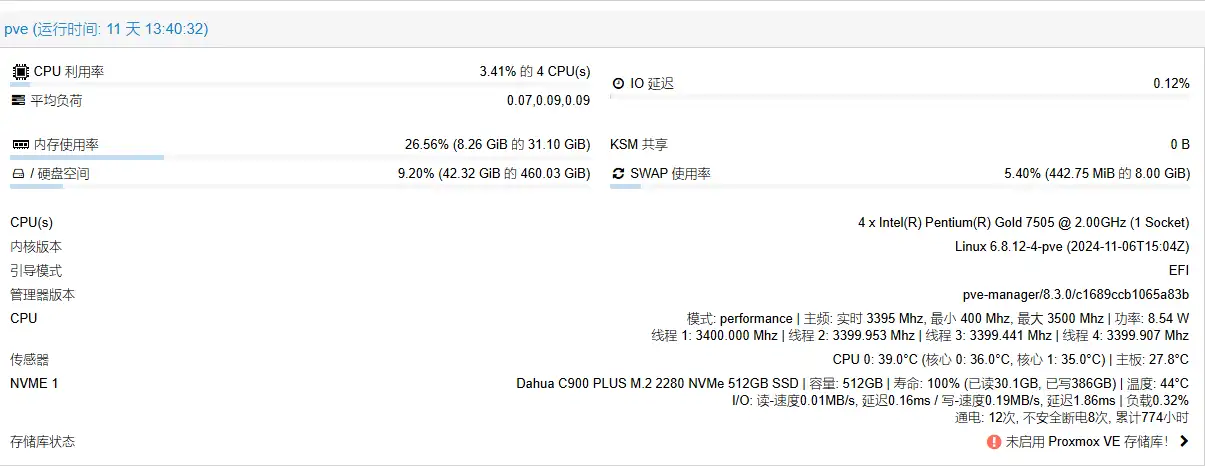Click the pve uptime panel title
1205x467 pixels.
[x=106, y=29]
